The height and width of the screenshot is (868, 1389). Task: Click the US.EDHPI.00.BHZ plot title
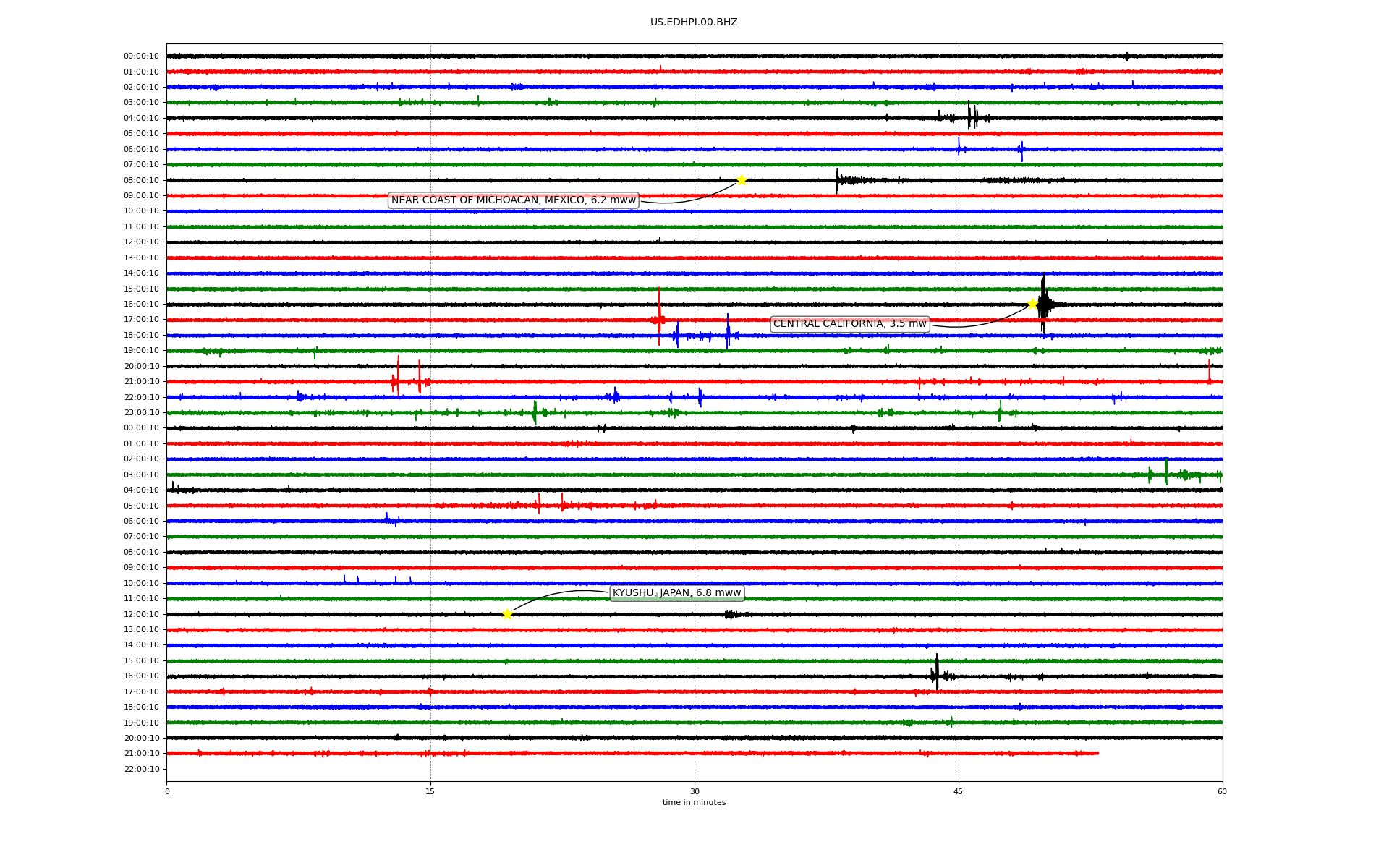[x=694, y=22]
